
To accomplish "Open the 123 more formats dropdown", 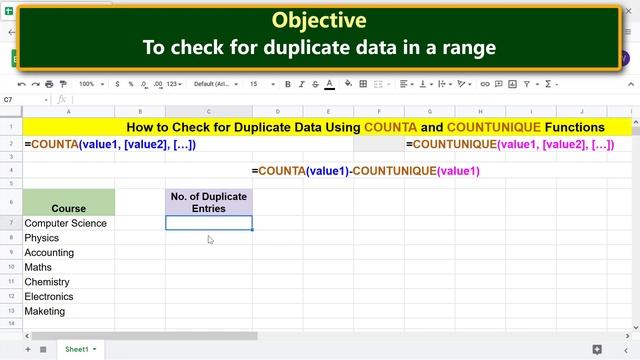I will tap(174, 84).
